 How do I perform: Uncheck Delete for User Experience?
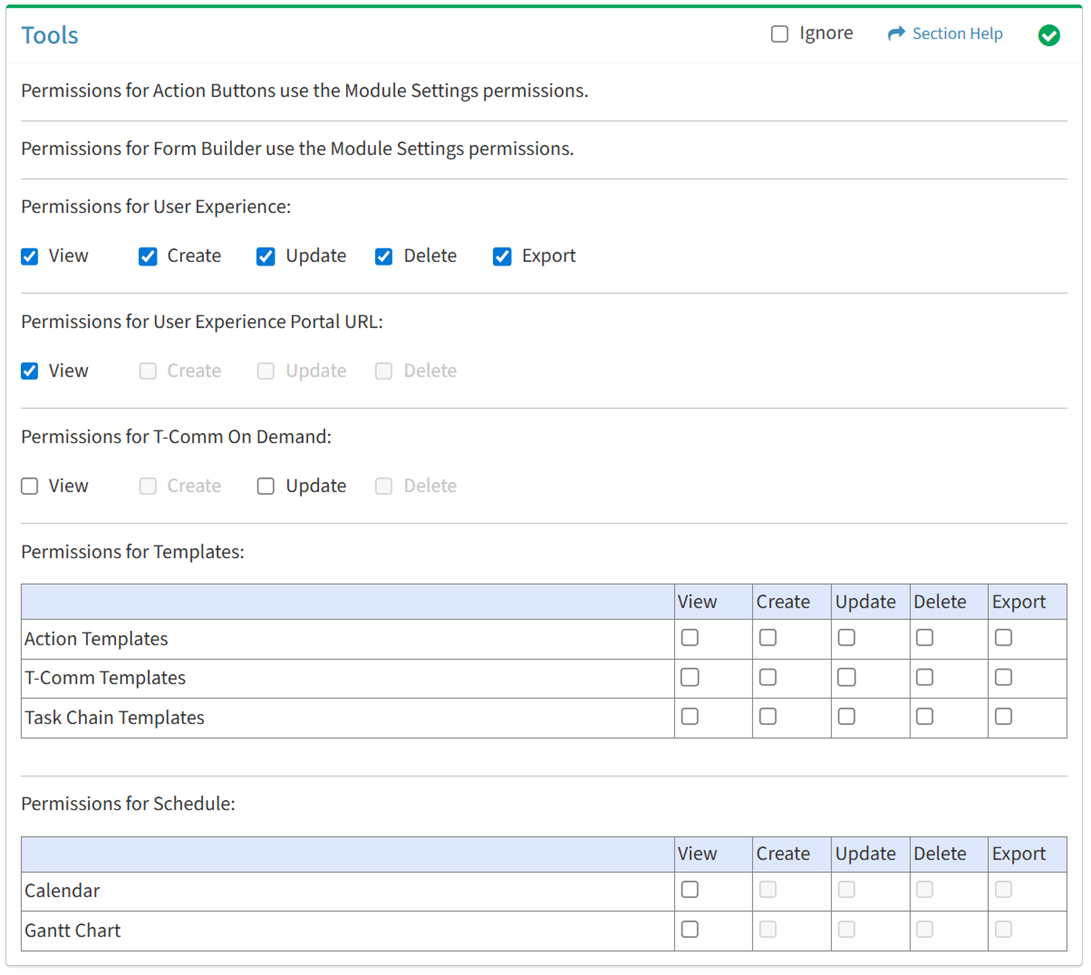(384, 257)
